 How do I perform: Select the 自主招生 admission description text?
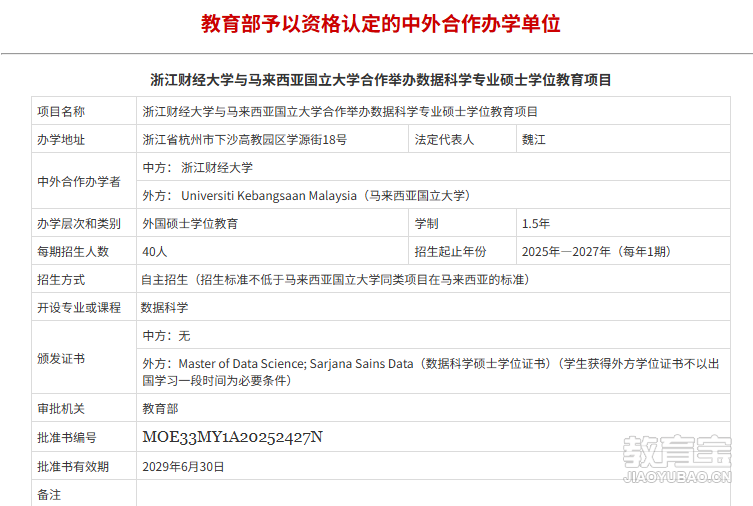pyautogui.click(x=335, y=279)
